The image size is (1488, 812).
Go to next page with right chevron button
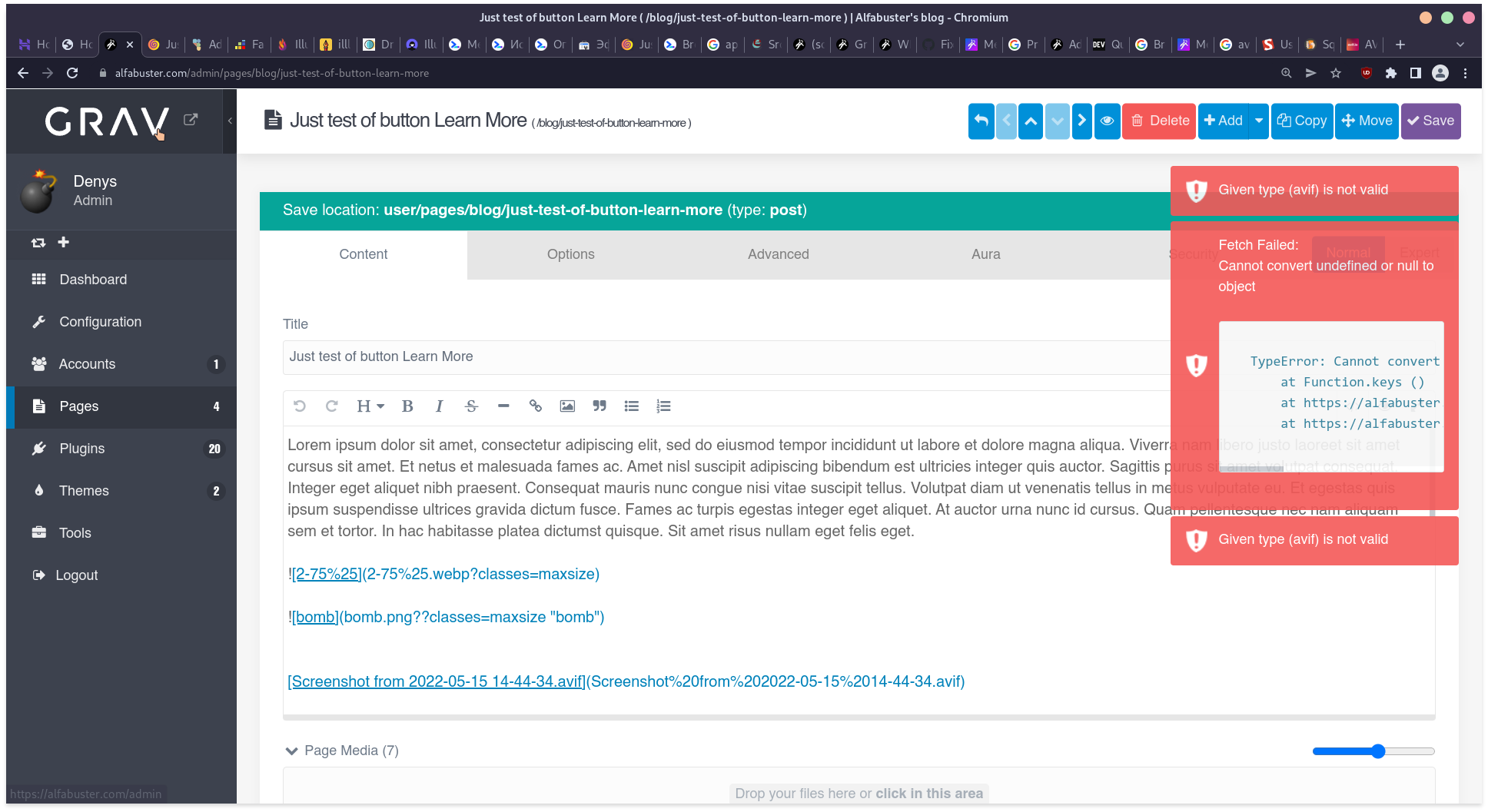click(1081, 121)
